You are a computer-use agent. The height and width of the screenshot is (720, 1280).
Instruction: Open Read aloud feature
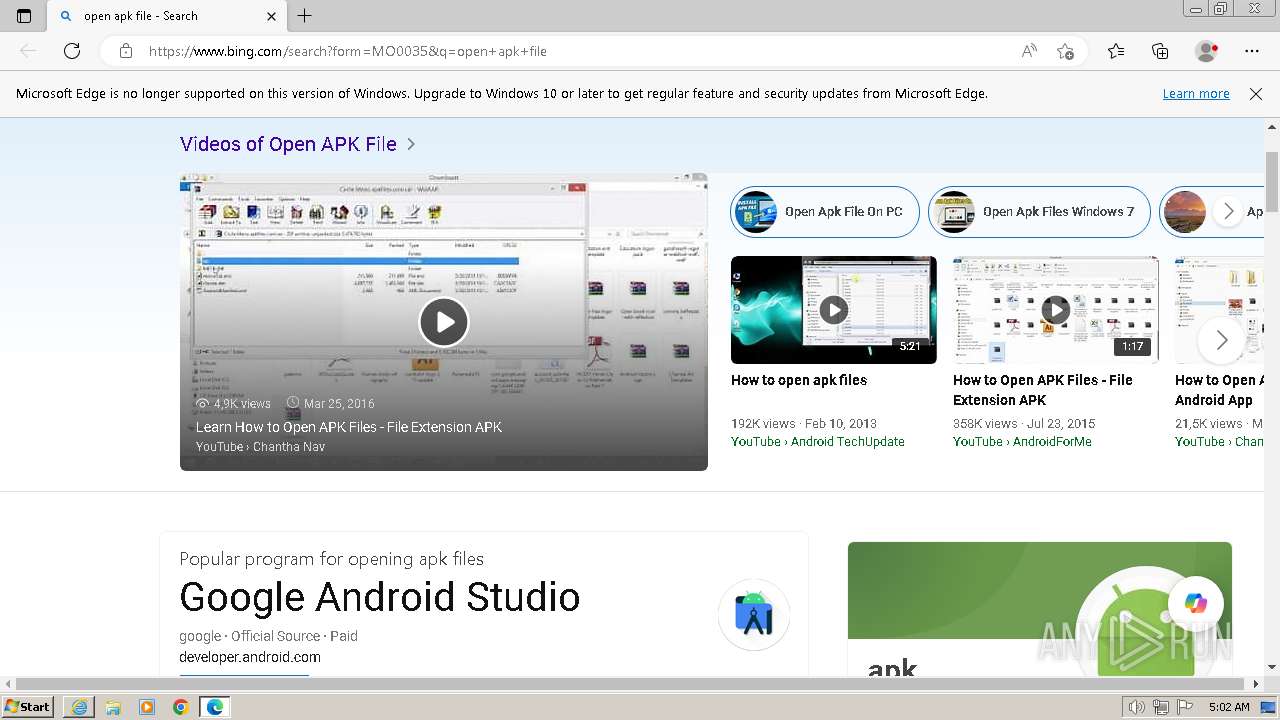click(x=1029, y=51)
